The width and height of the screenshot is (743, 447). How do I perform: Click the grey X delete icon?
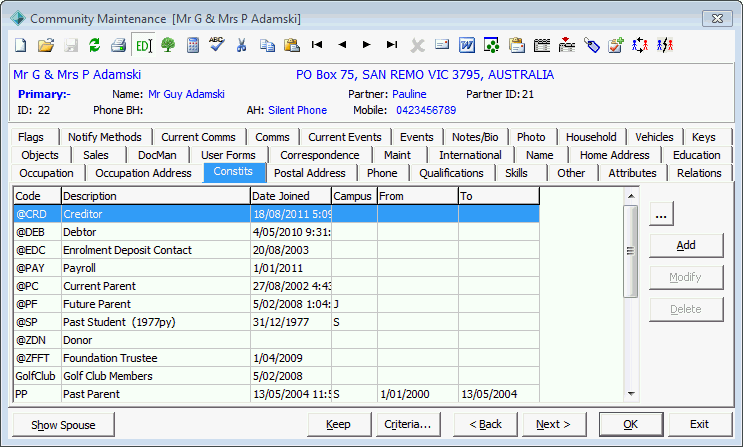417,46
